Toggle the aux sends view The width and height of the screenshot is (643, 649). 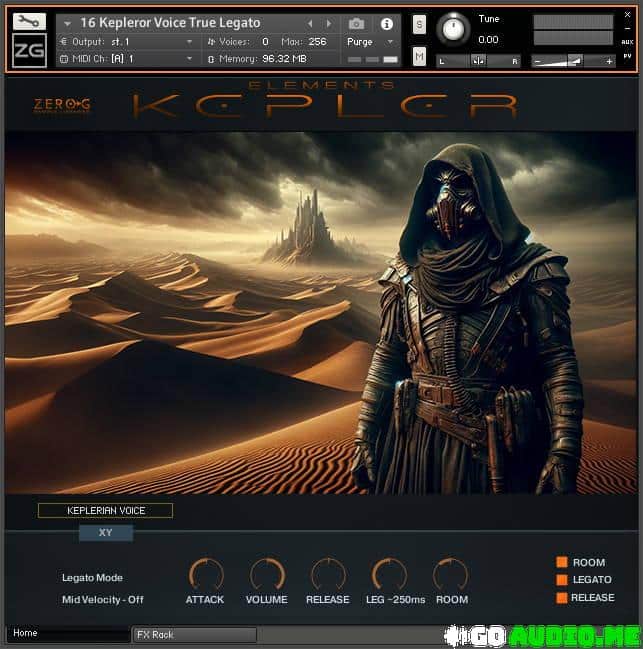point(627,42)
